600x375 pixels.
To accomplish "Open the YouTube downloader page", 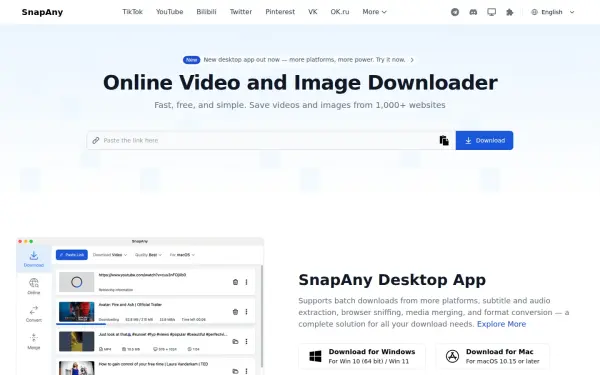I will (170, 12).
